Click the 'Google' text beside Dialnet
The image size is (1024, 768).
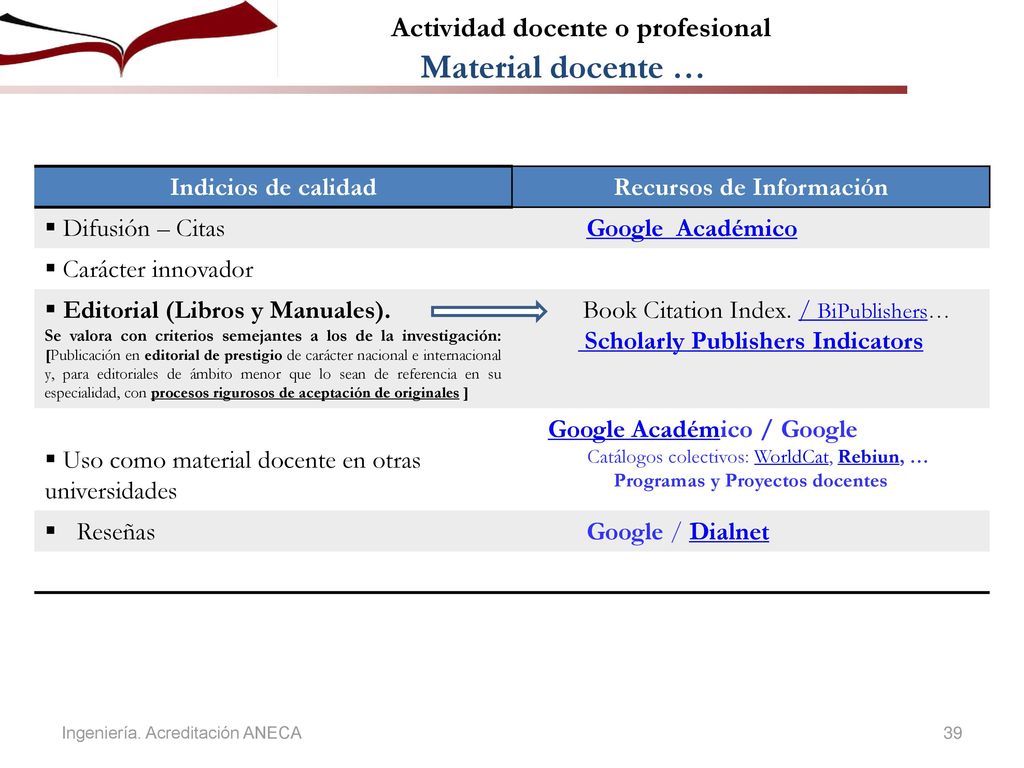[x=624, y=532]
